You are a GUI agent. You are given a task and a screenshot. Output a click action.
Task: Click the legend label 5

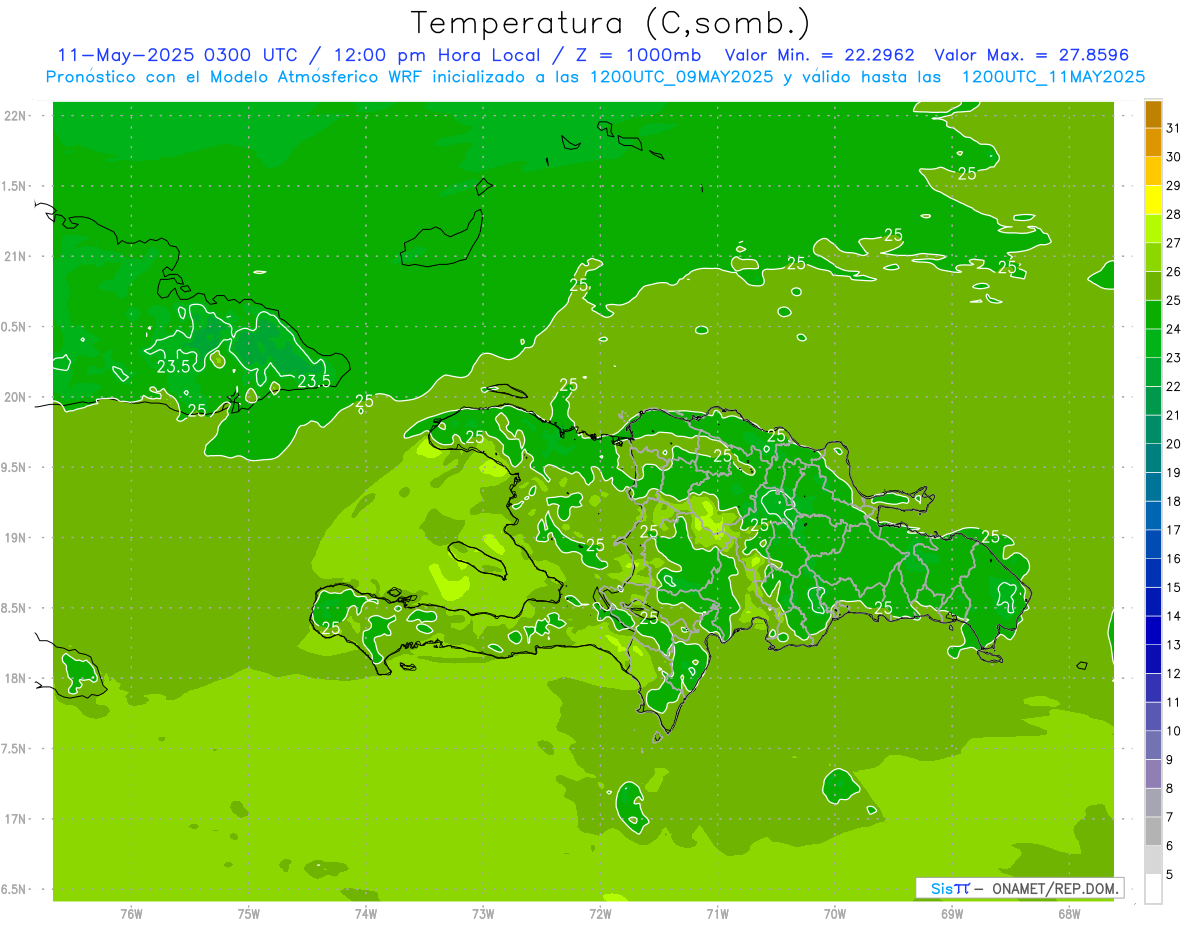pyautogui.click(x=1170, y=875)
